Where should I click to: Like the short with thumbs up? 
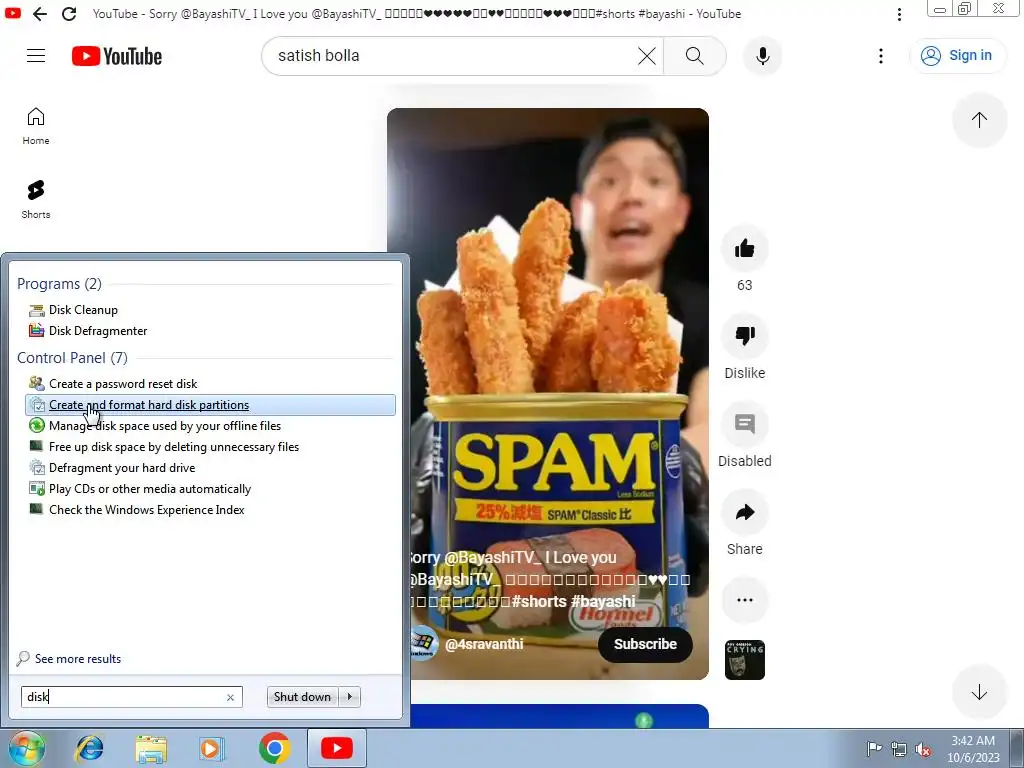[x=744, y=249]
